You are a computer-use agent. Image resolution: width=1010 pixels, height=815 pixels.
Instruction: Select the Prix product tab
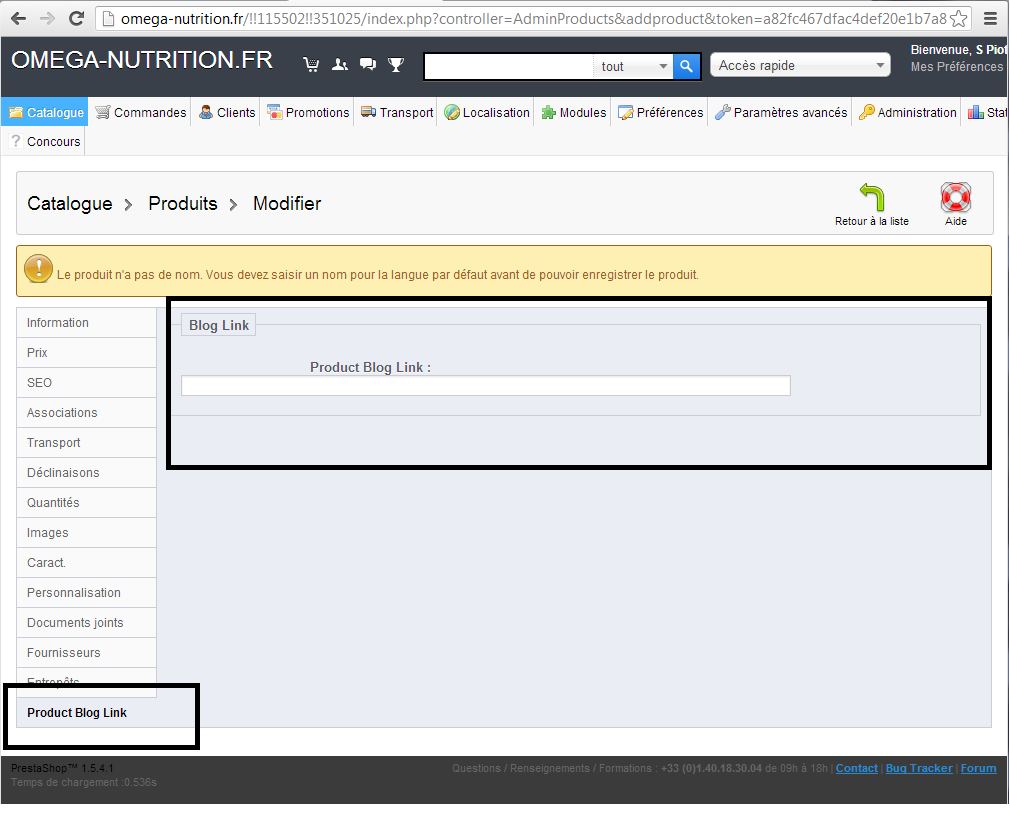[x=86, y=352]
